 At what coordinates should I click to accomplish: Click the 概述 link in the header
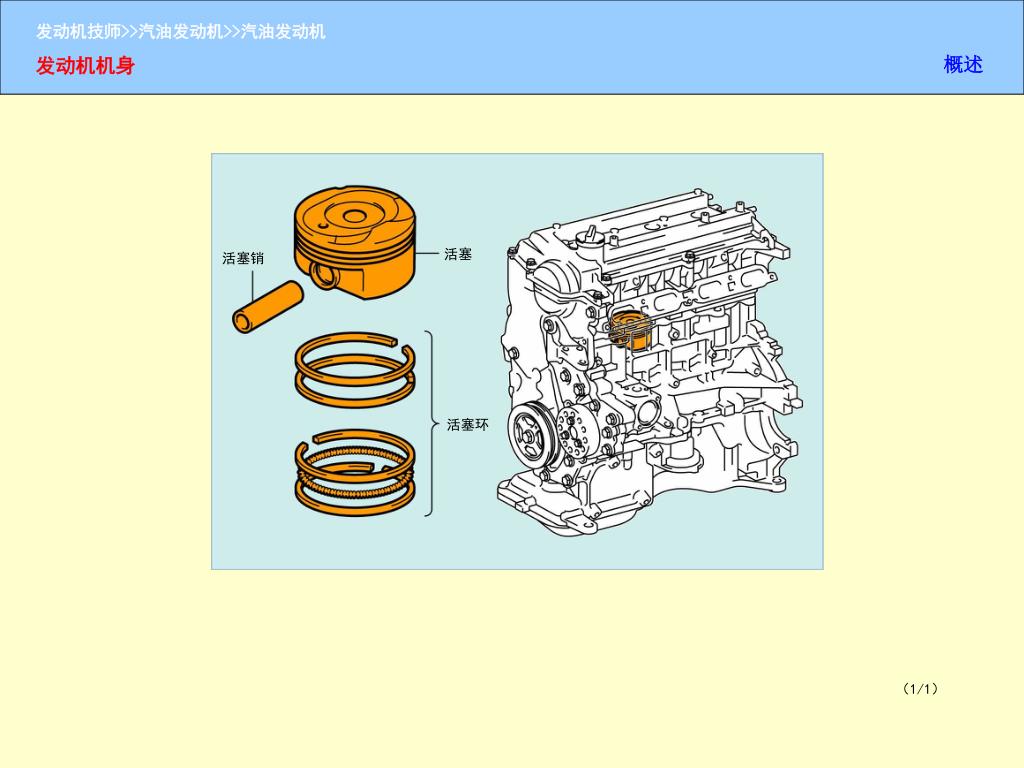(963, 65)
